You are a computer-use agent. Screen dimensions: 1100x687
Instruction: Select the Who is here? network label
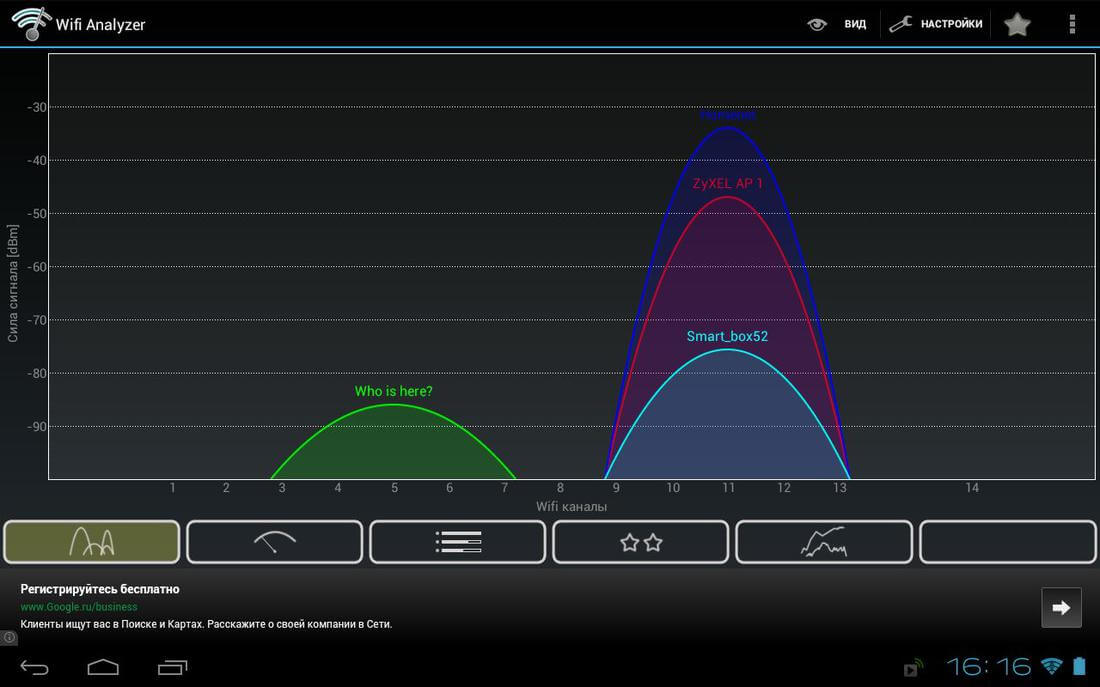click(x=394, y=392)
